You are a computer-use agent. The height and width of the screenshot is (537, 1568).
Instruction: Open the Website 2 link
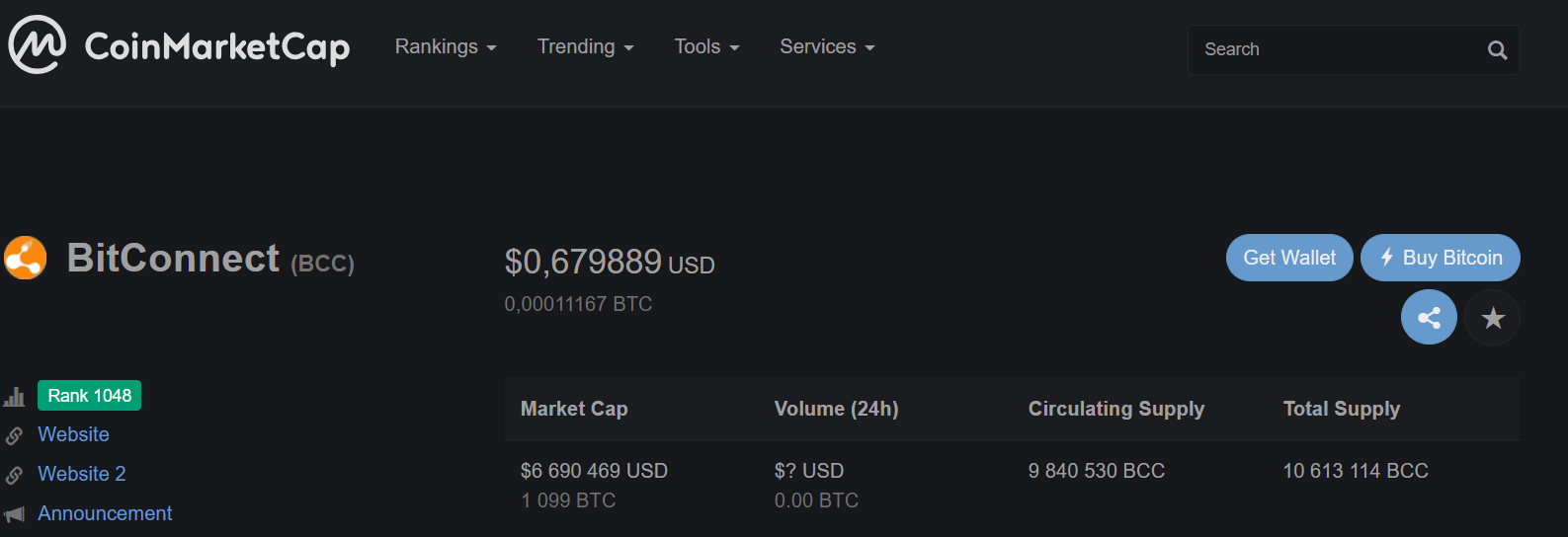pyautogui.click(x=82, y=474)
